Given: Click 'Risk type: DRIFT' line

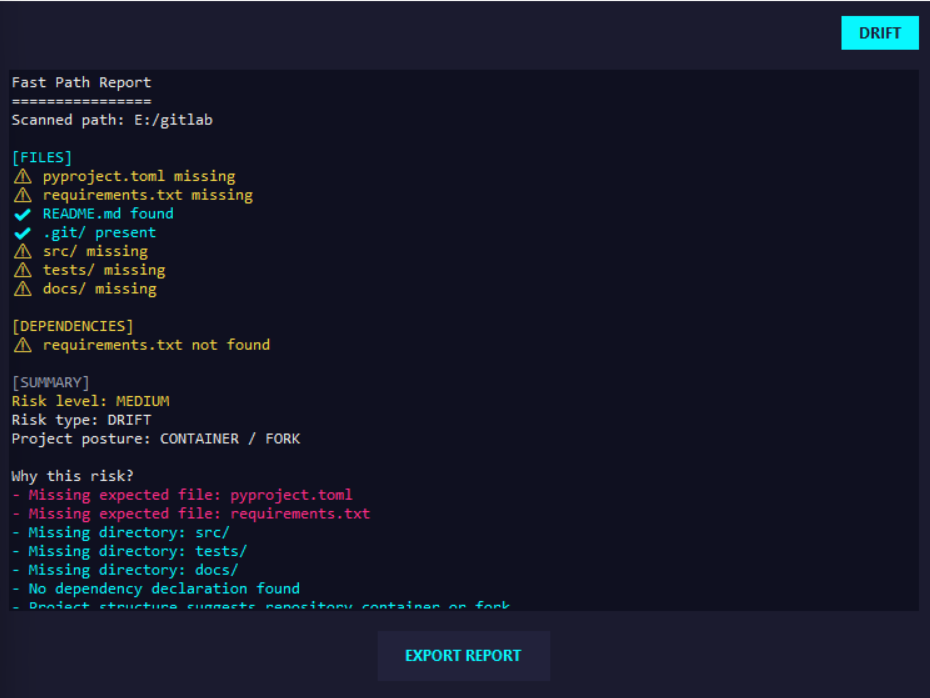Looking at the screenshot, I should pyautogui.click(x=81, y=420).
